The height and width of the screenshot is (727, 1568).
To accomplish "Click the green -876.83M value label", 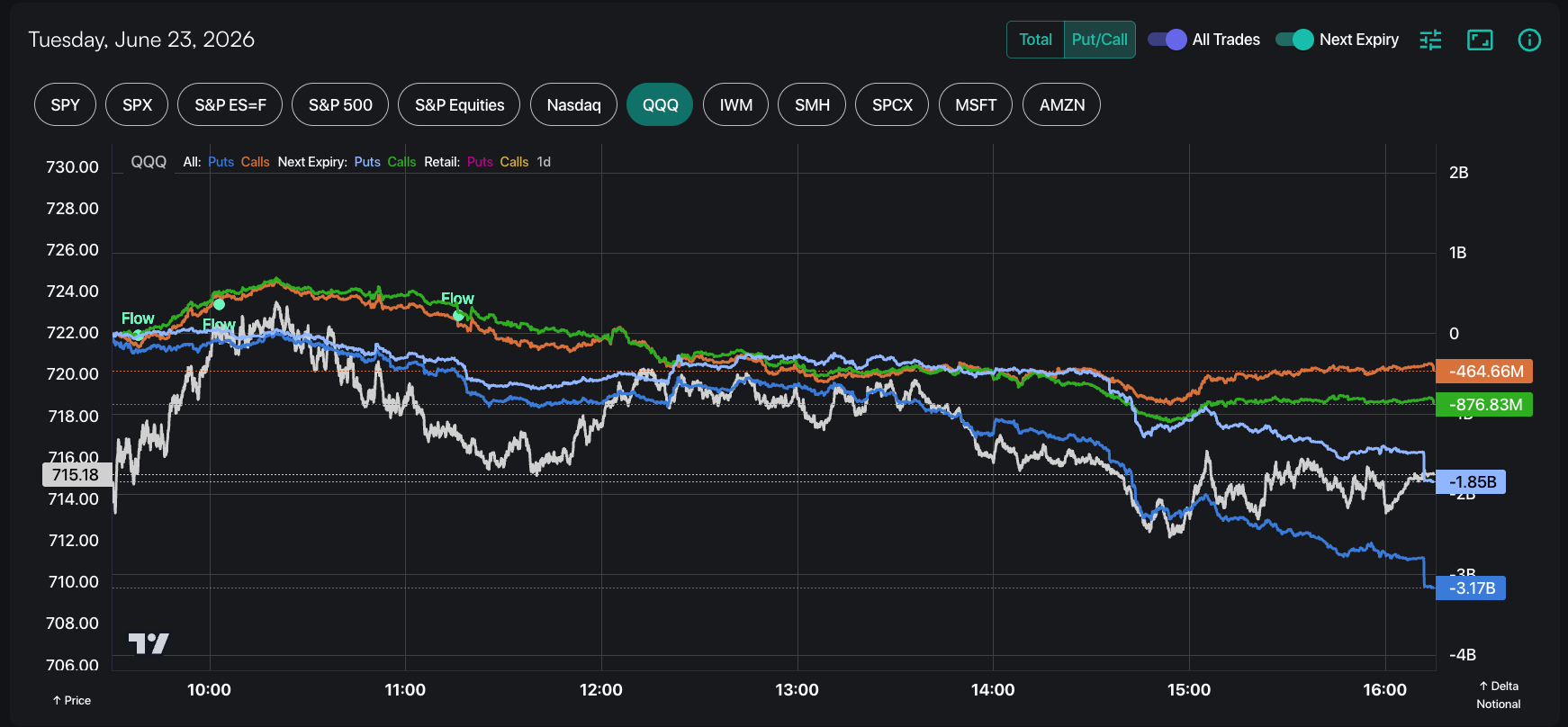I will [1484, 405].
